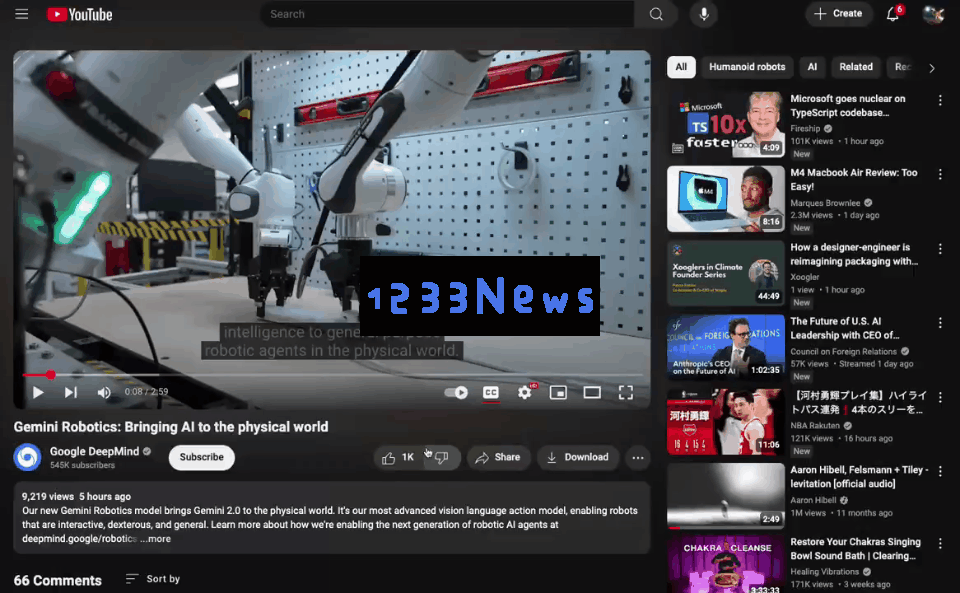Open options for Future of U.S. AI video
This screenshot has height=593, width=960.
pos(940,323)
